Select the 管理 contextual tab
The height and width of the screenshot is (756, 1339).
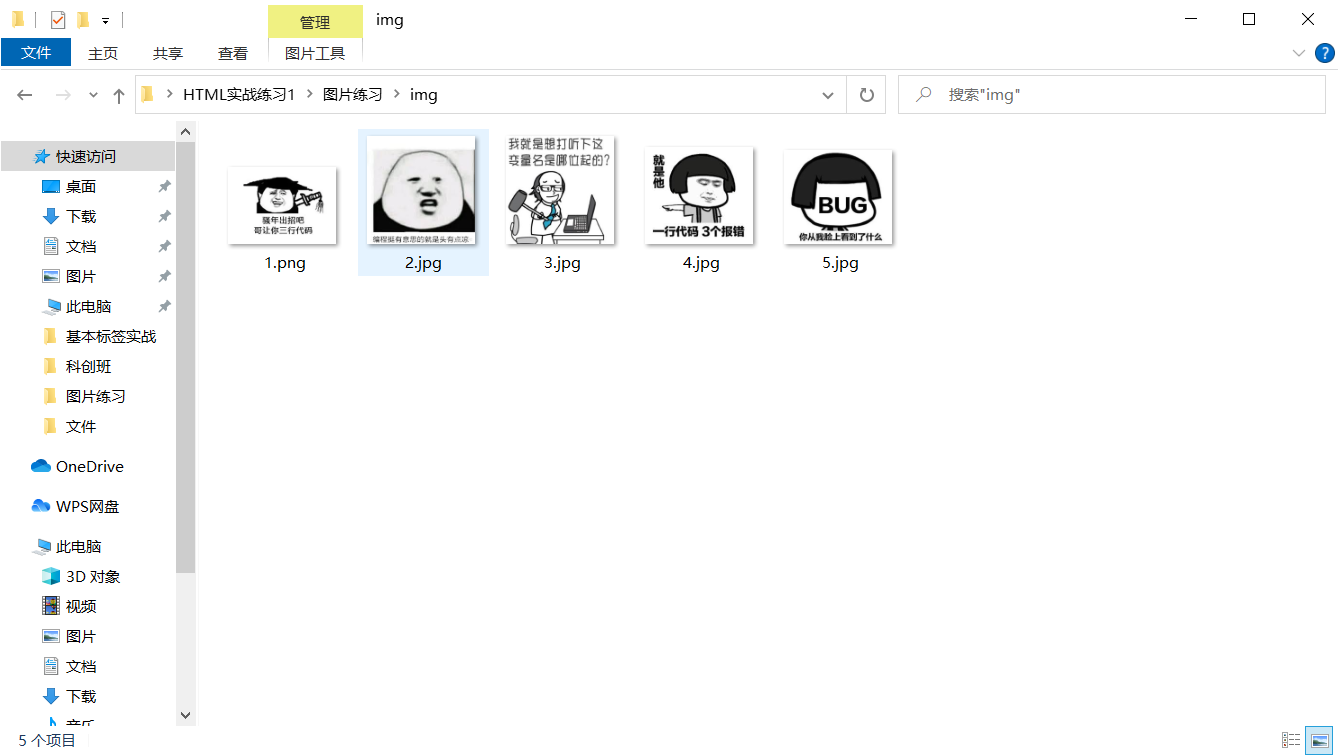(x=315, y=21)
